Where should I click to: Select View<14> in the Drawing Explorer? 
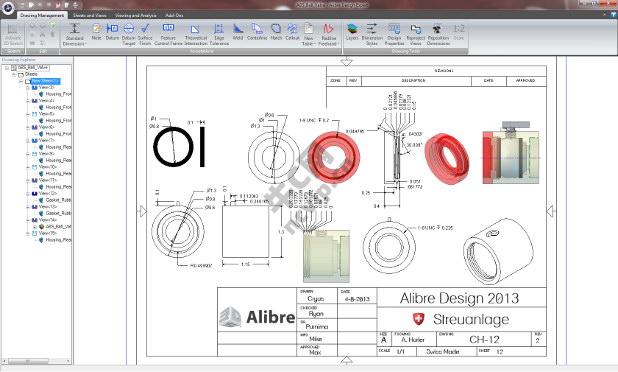pos(48,220)
